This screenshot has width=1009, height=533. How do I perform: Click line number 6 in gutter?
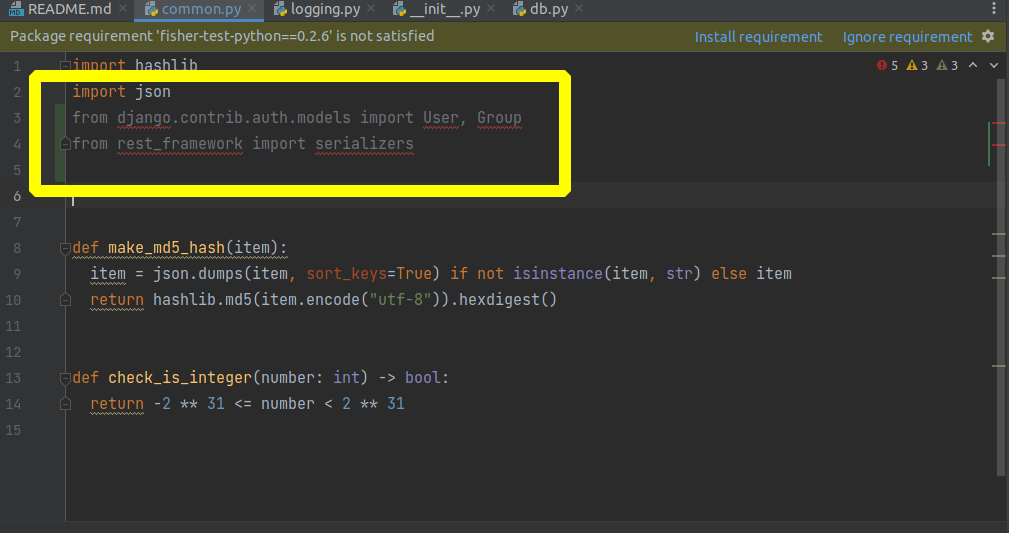(x=17, y=196)
